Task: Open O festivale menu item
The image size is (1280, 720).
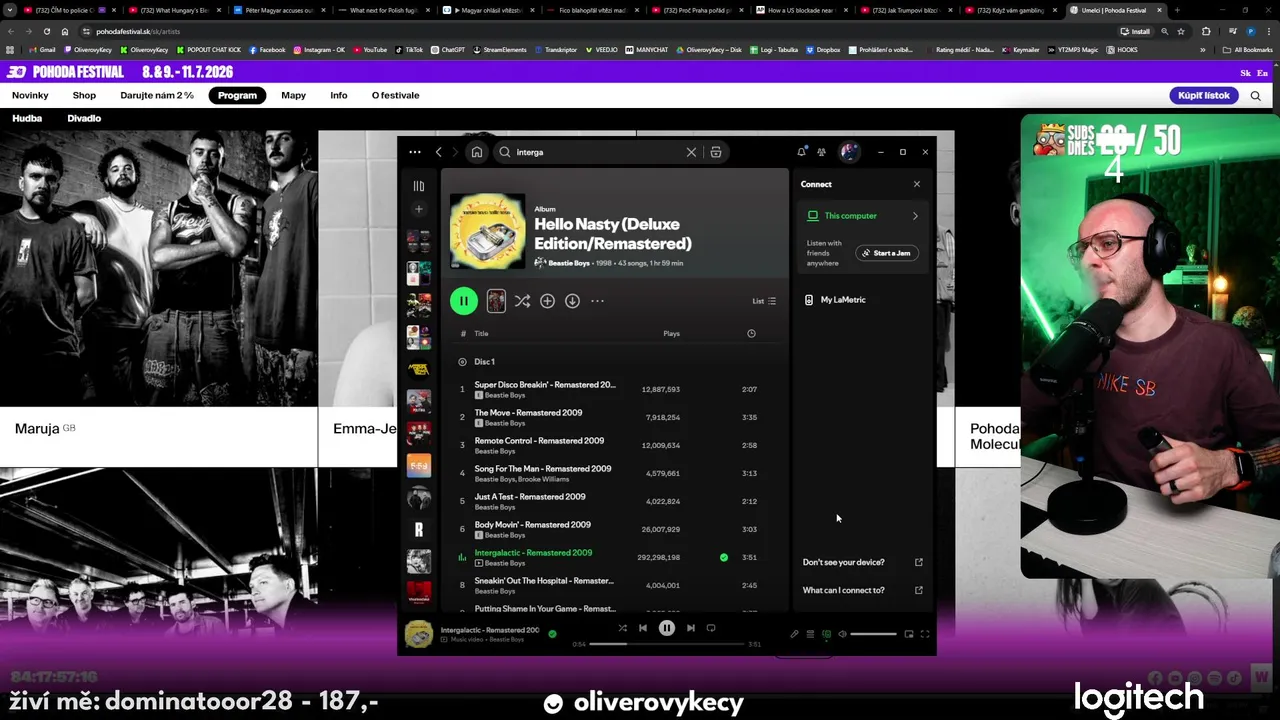Action: tap(395, 95)
